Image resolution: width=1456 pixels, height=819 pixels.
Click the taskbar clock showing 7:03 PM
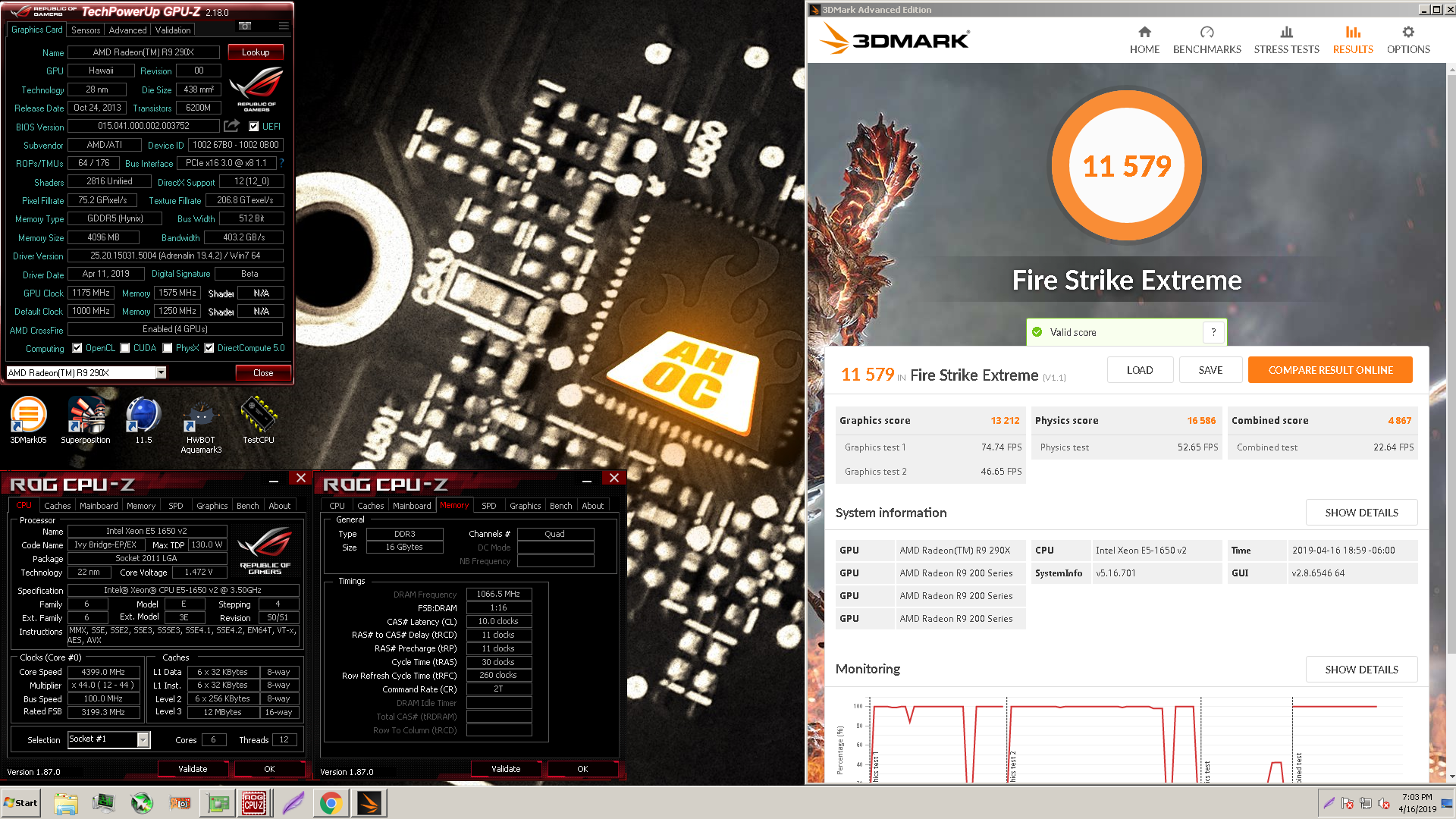click(1417, 803)
